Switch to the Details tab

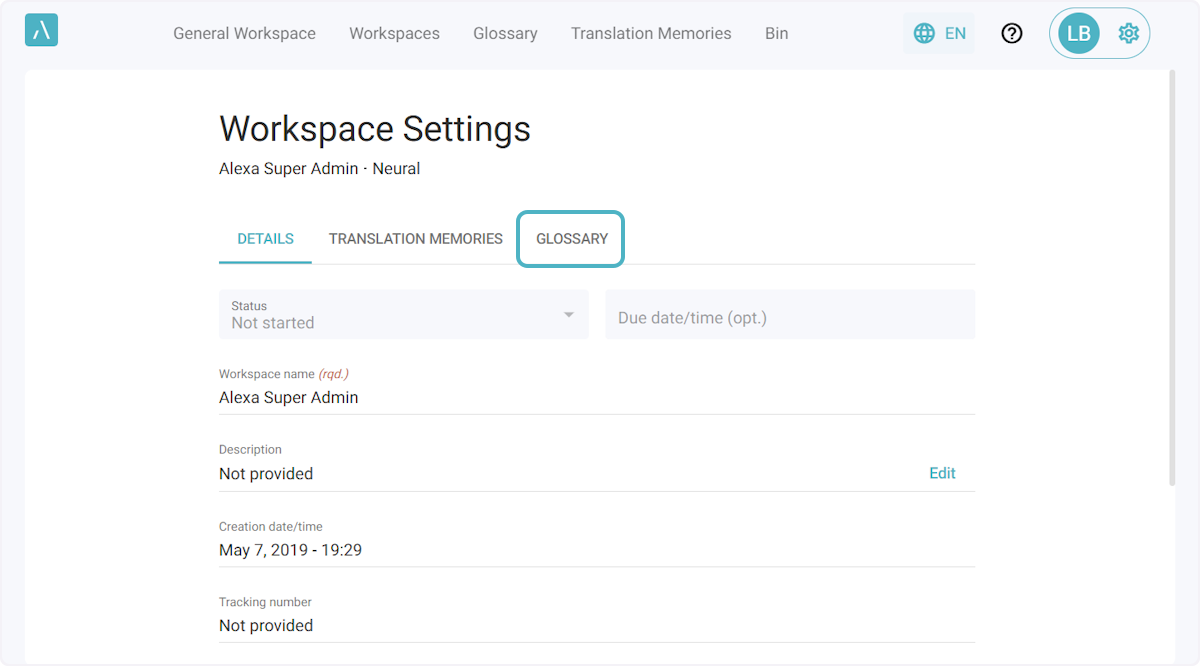tap(265, 239)
